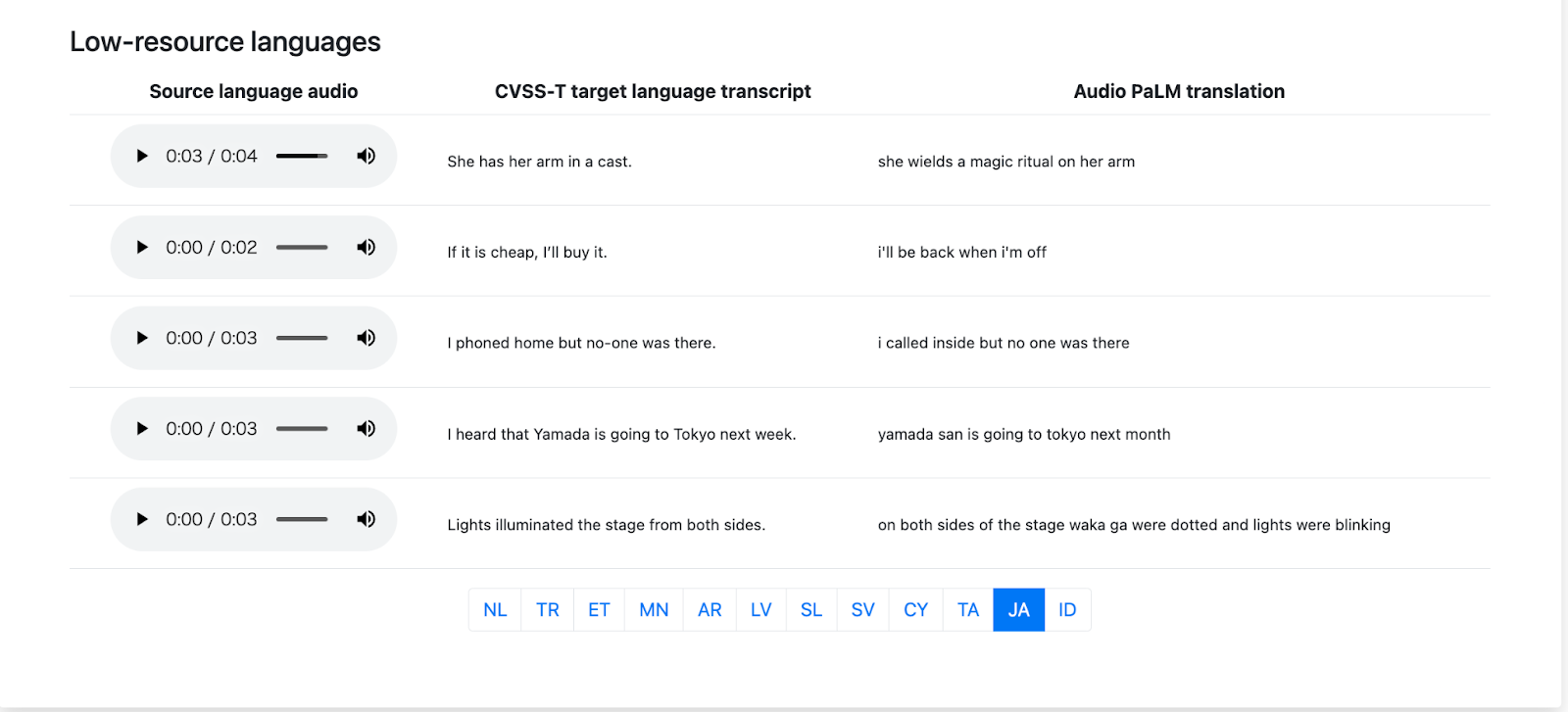Click the 'Source language audio' column header
Image resolution: width=1568 pixels, height=712 pixels.
[x=254, y=91]
